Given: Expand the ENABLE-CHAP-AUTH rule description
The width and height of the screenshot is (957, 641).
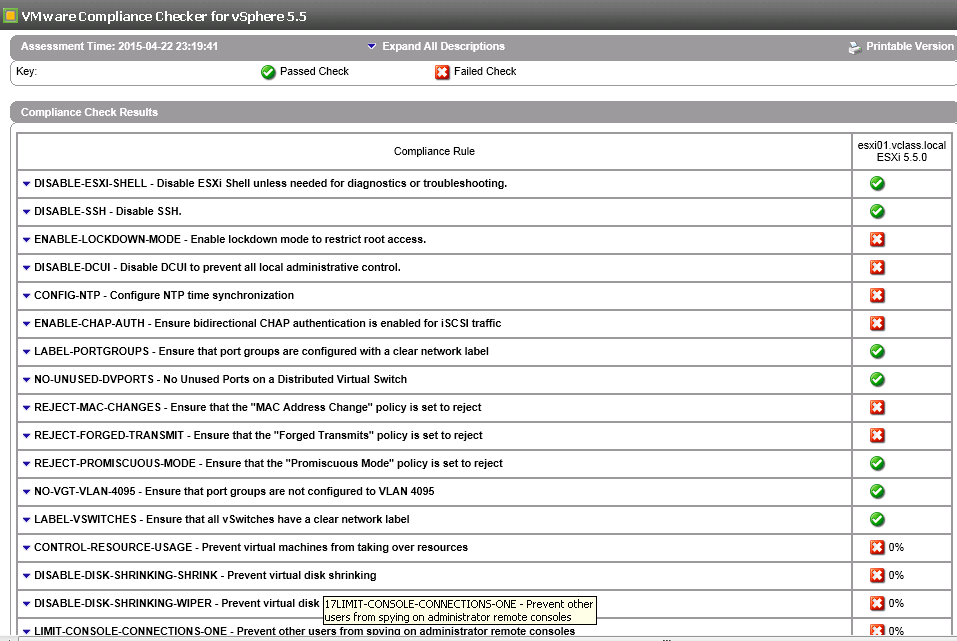Looking at the screenshot, I should [26, 324].
